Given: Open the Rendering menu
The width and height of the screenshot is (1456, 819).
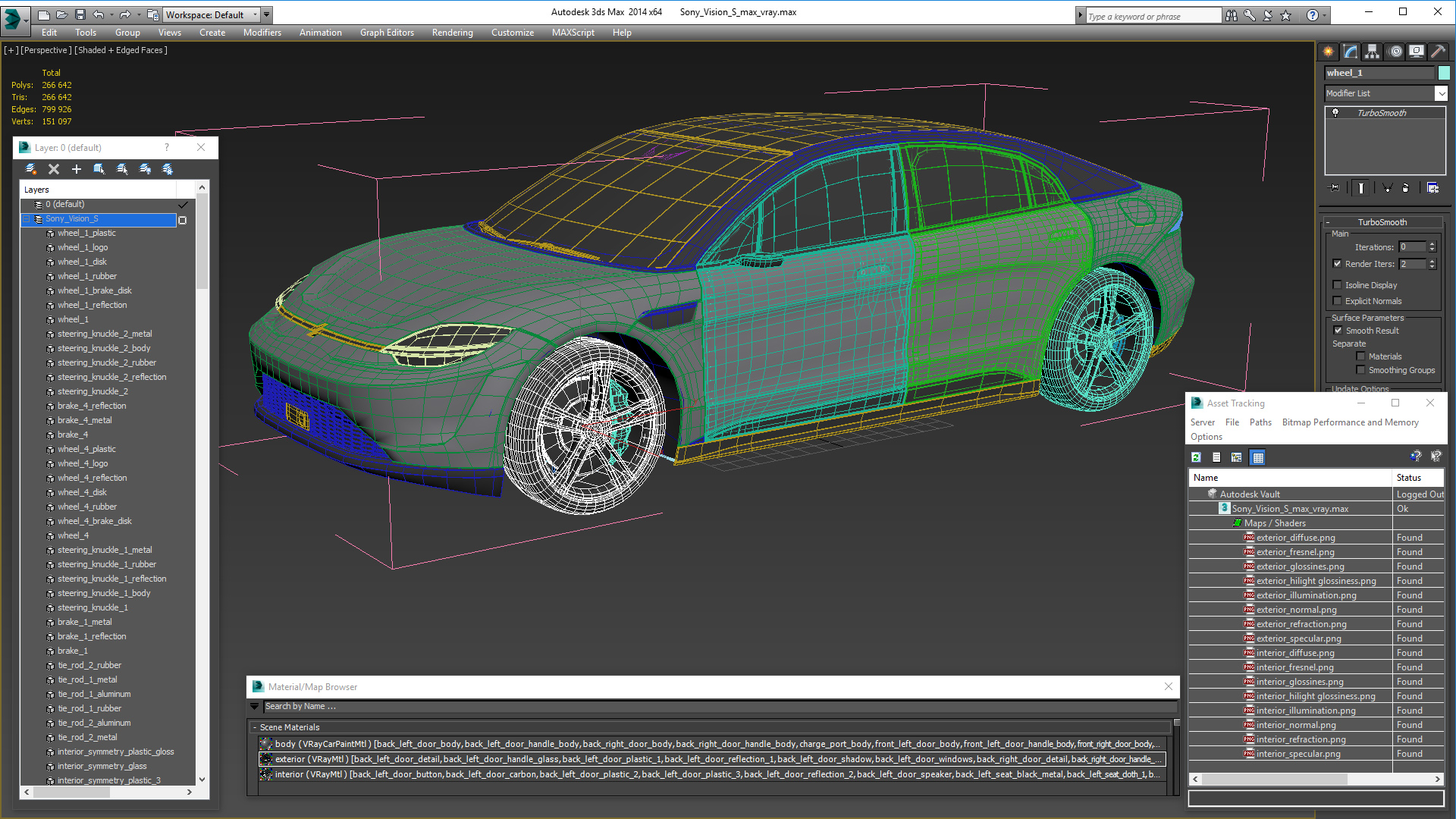Looking at the screenshot, I should tap(453, 33).
